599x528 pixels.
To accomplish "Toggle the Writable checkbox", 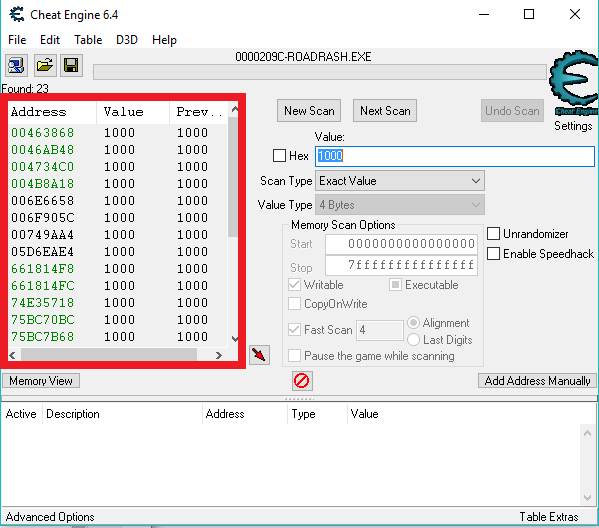I will point(295,285).
